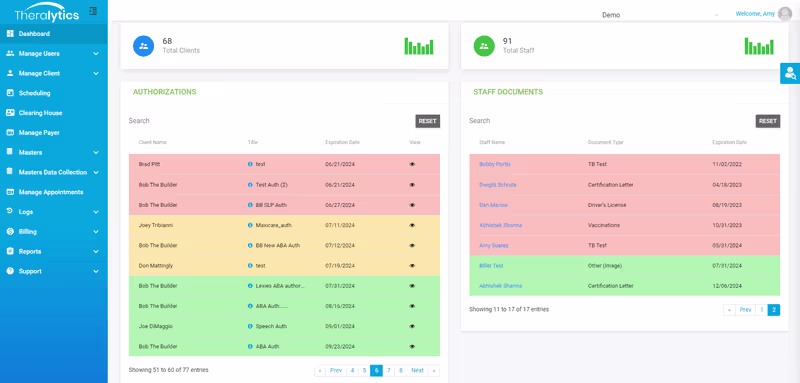
Task: Open Amy Suarez staff link
Action: coord(493,245)
